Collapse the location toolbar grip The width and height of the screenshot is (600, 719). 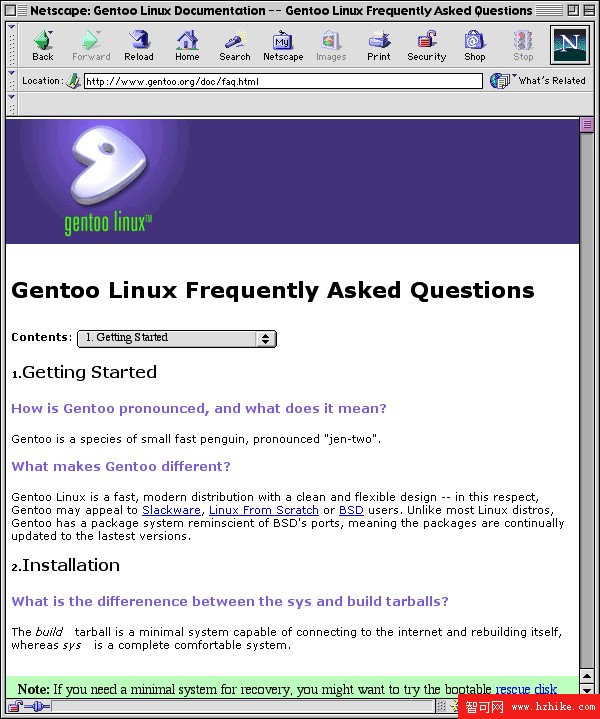point(11,81)
